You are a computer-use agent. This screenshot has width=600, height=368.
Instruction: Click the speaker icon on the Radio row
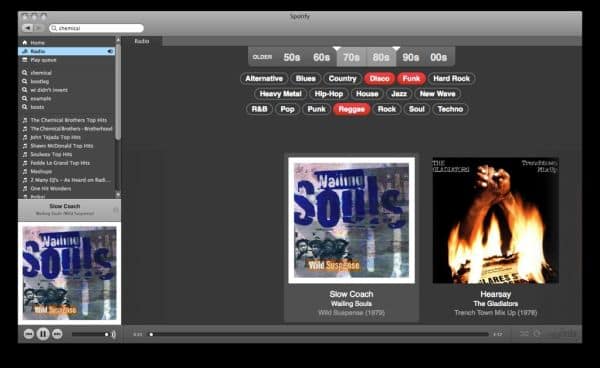coord(110,51)
